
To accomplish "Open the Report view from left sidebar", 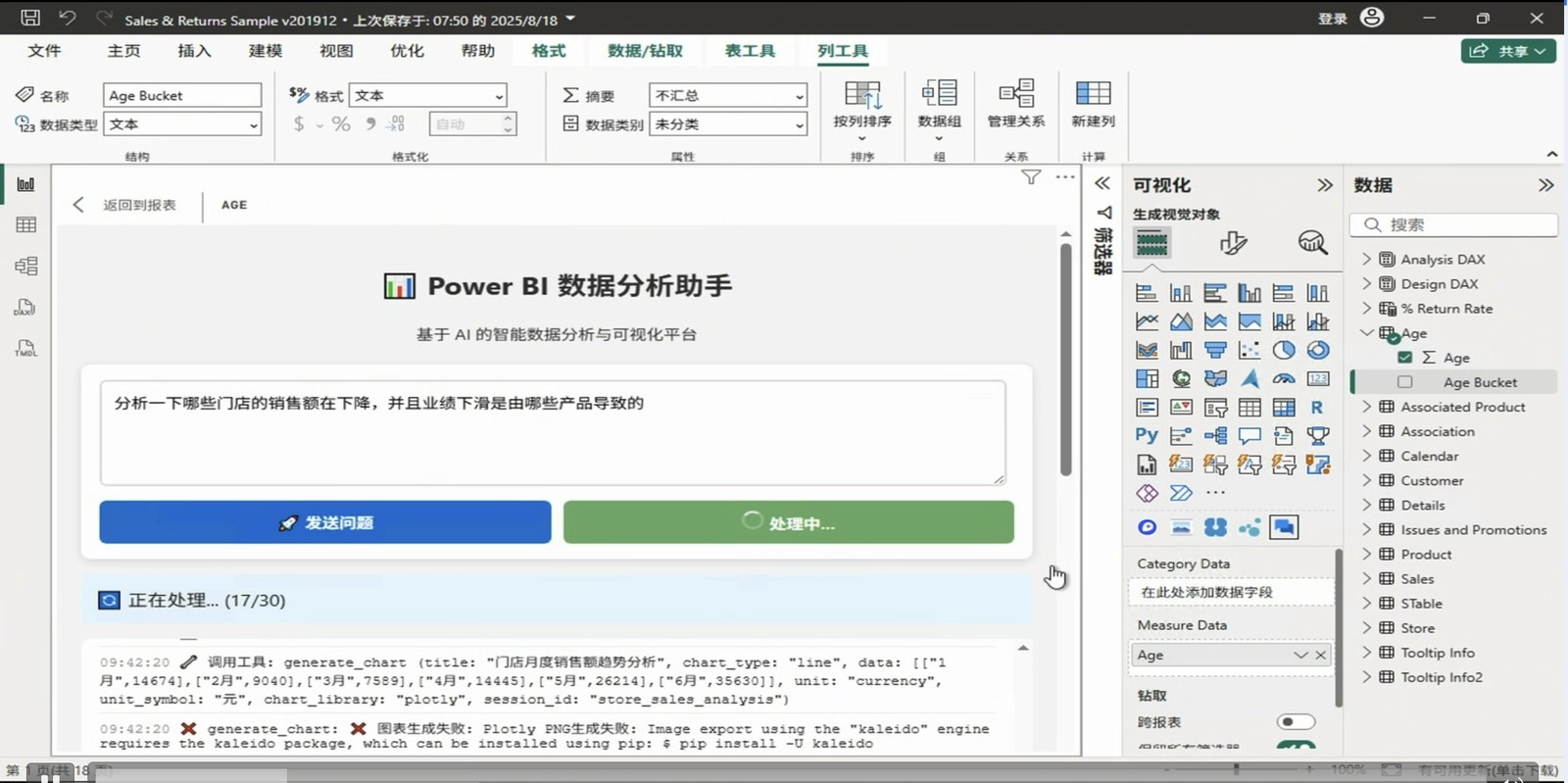I will tap(26, 184).
